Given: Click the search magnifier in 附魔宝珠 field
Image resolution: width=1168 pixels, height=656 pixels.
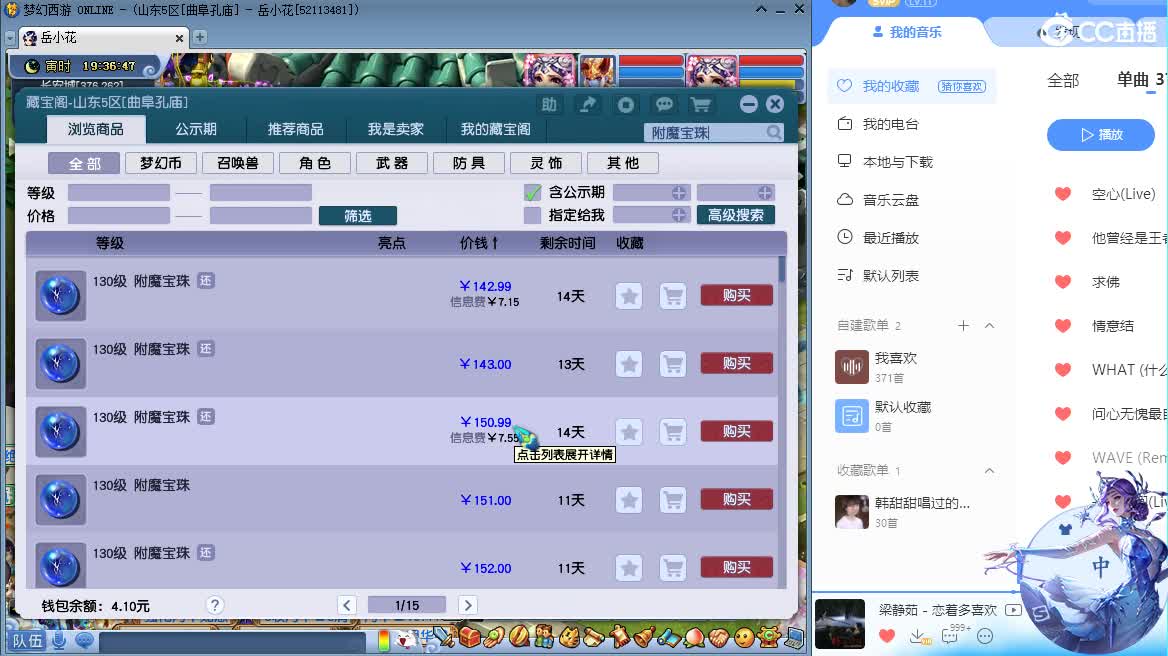Looking at the screenshot, I should click(774, 133).
